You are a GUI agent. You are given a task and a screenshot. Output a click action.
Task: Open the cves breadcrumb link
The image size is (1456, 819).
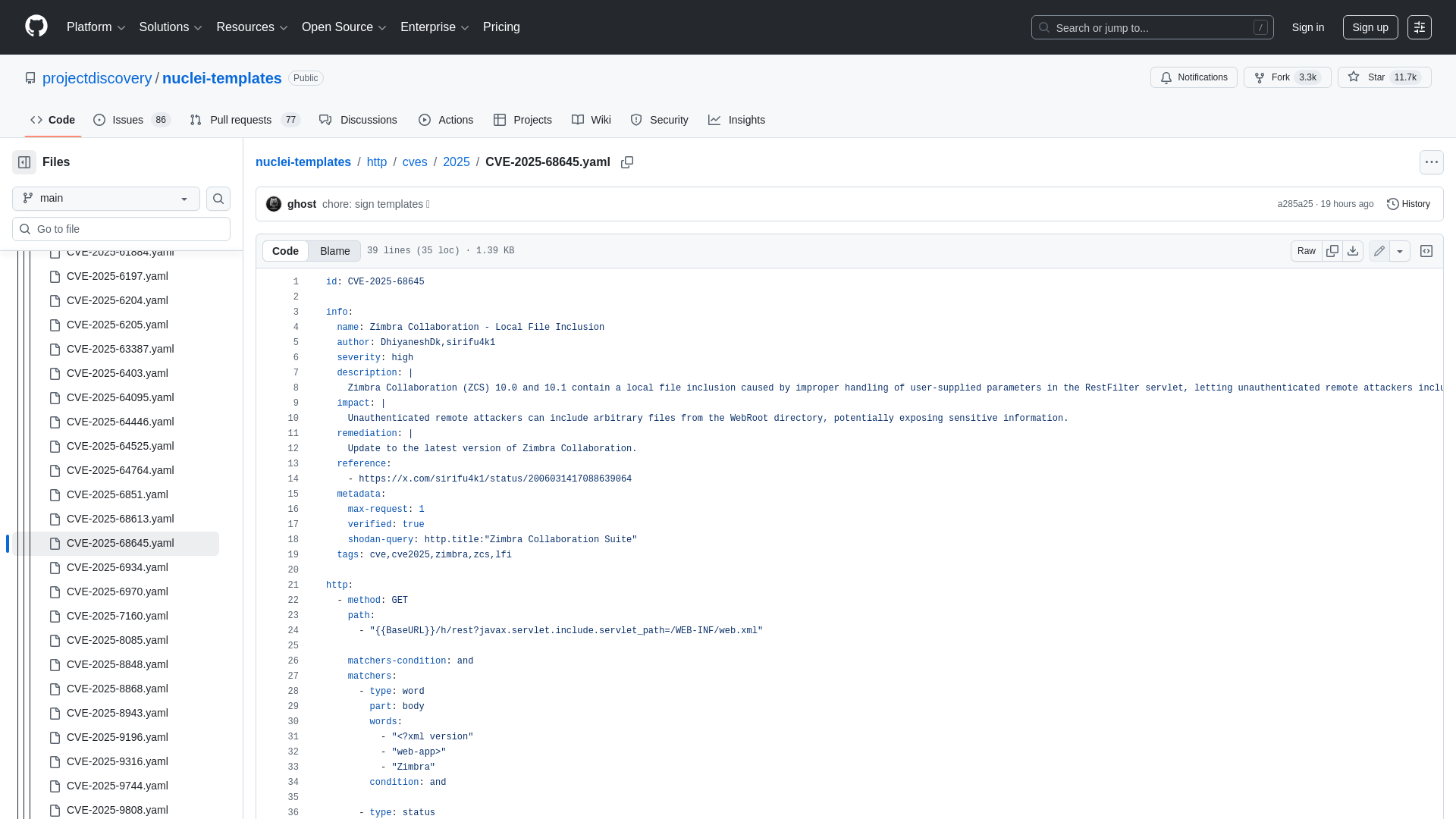(x=415, y=162)
